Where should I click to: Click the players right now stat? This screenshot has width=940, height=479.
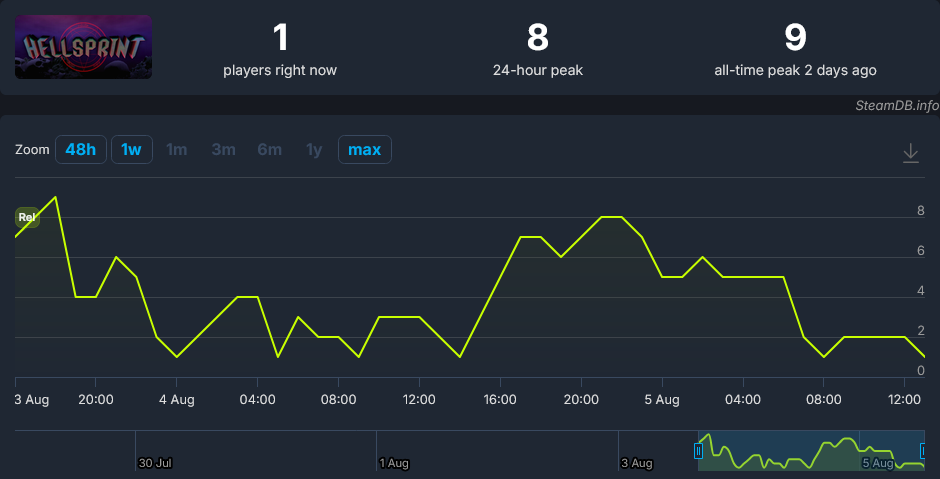point(280,49)
